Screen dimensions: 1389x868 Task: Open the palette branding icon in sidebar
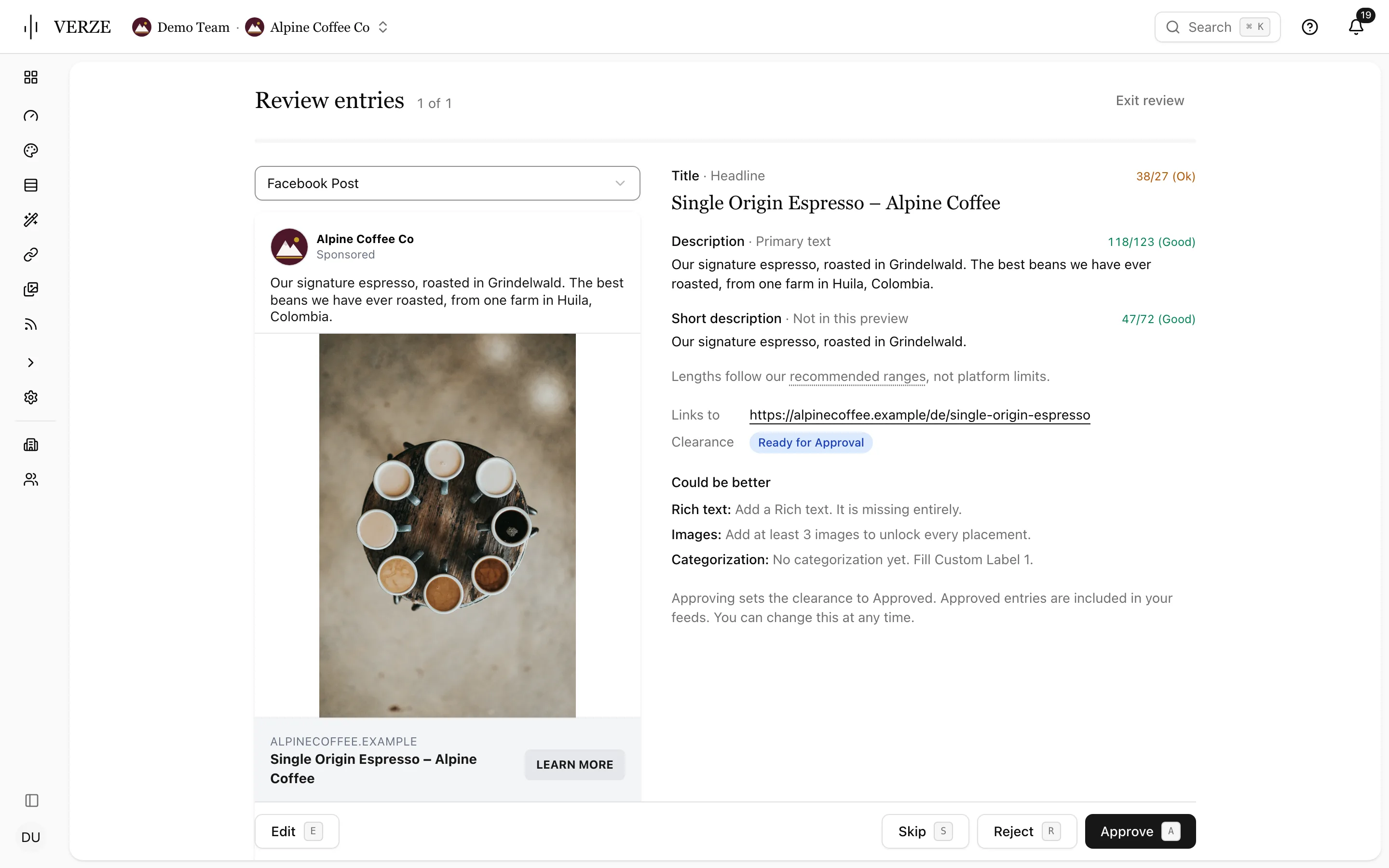point(31,150)
